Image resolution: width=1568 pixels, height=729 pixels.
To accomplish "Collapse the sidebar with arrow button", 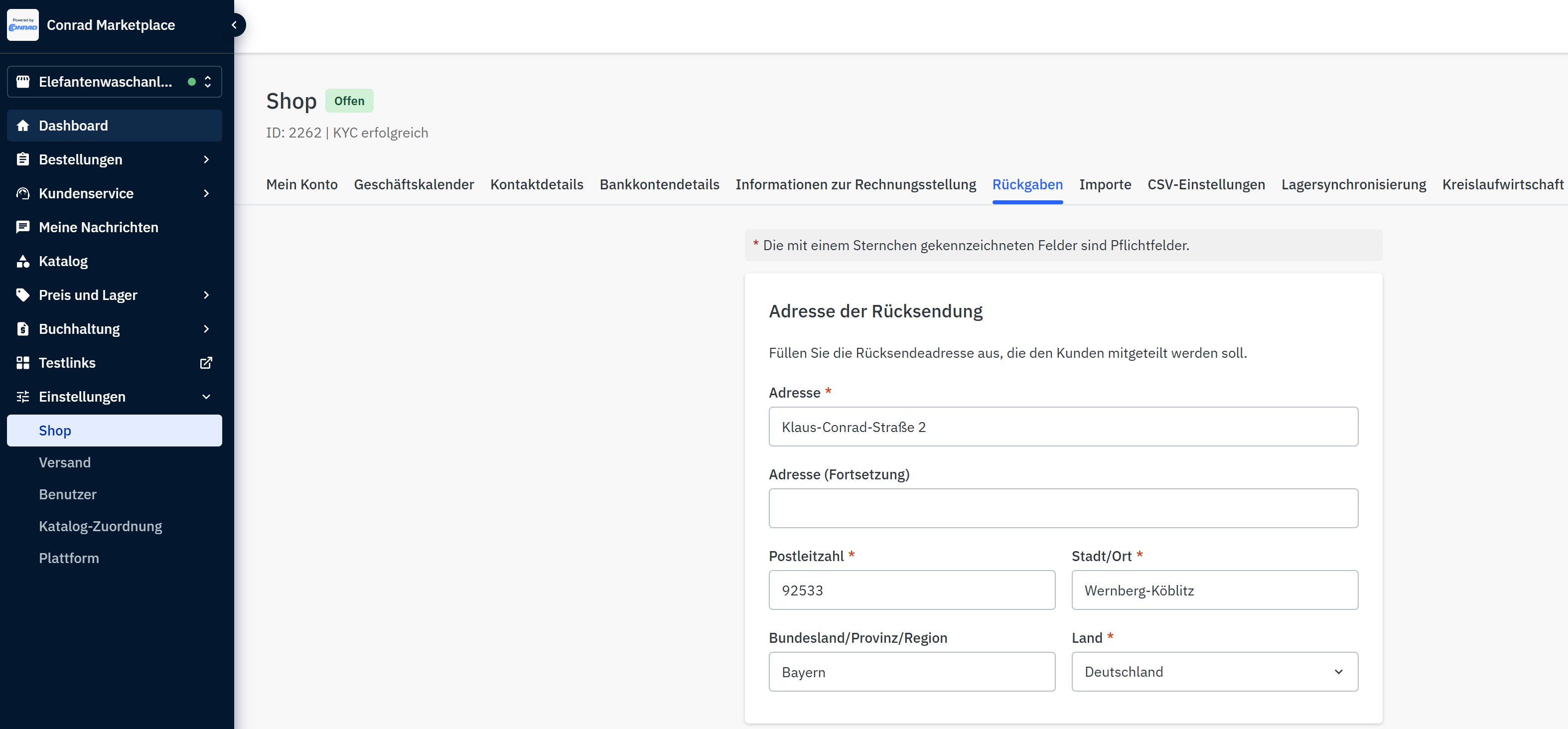I will pyautogui.click(x=234, y=25).
